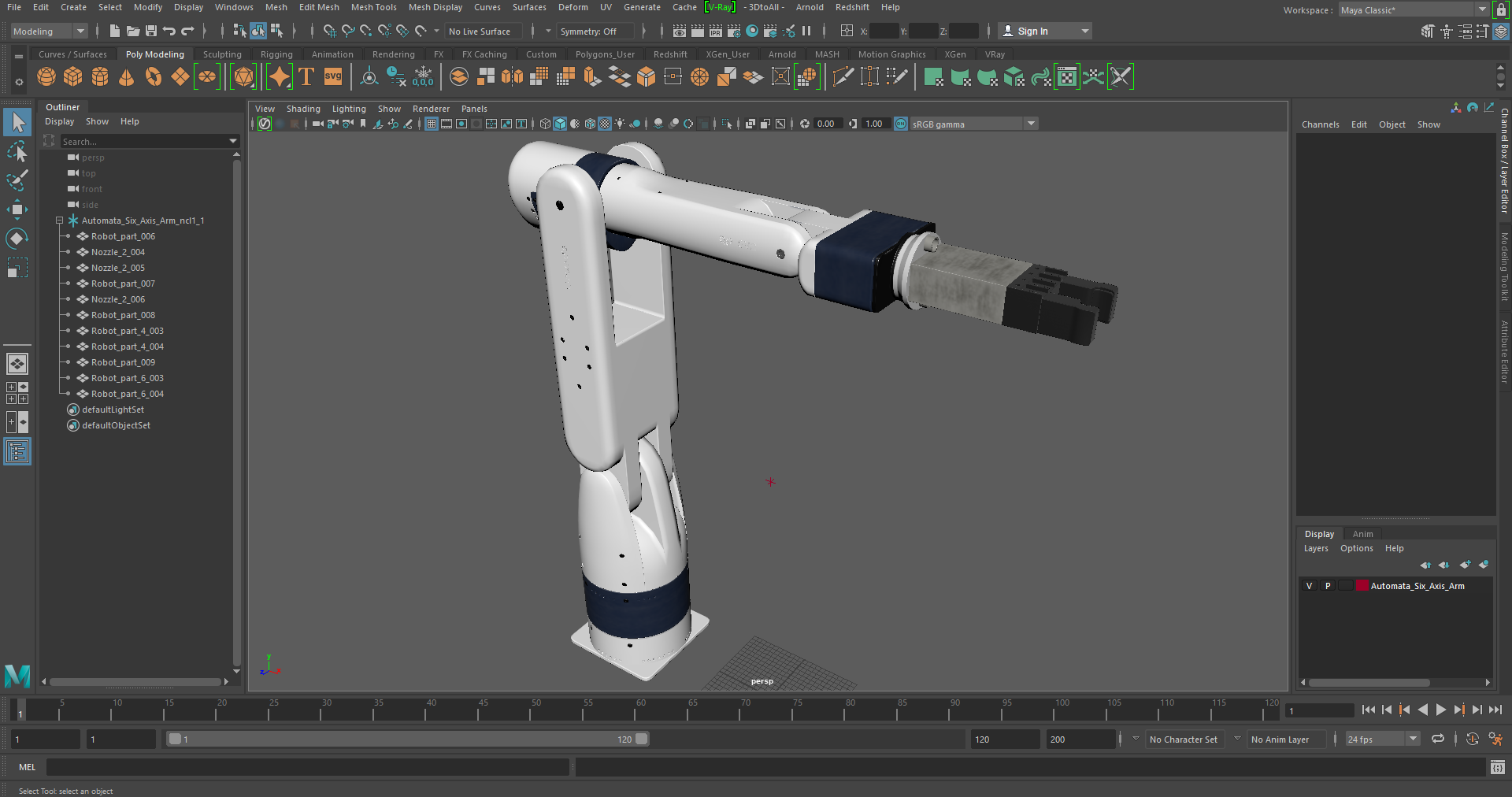Switch to the Sculpting shelf tab
1512x797 pixels.
point(222,54)
